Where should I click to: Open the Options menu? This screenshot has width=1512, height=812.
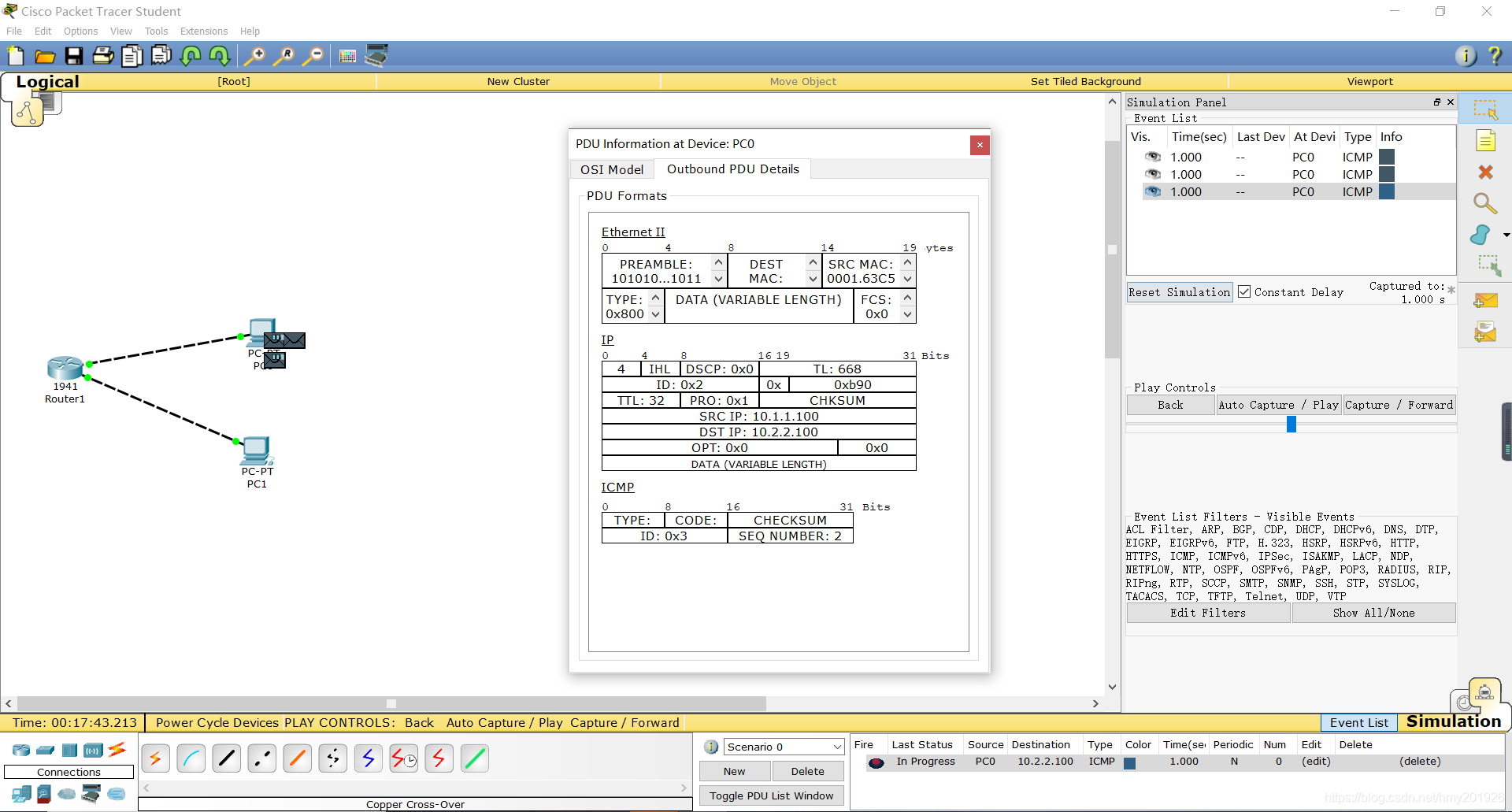tap(80, 32)
